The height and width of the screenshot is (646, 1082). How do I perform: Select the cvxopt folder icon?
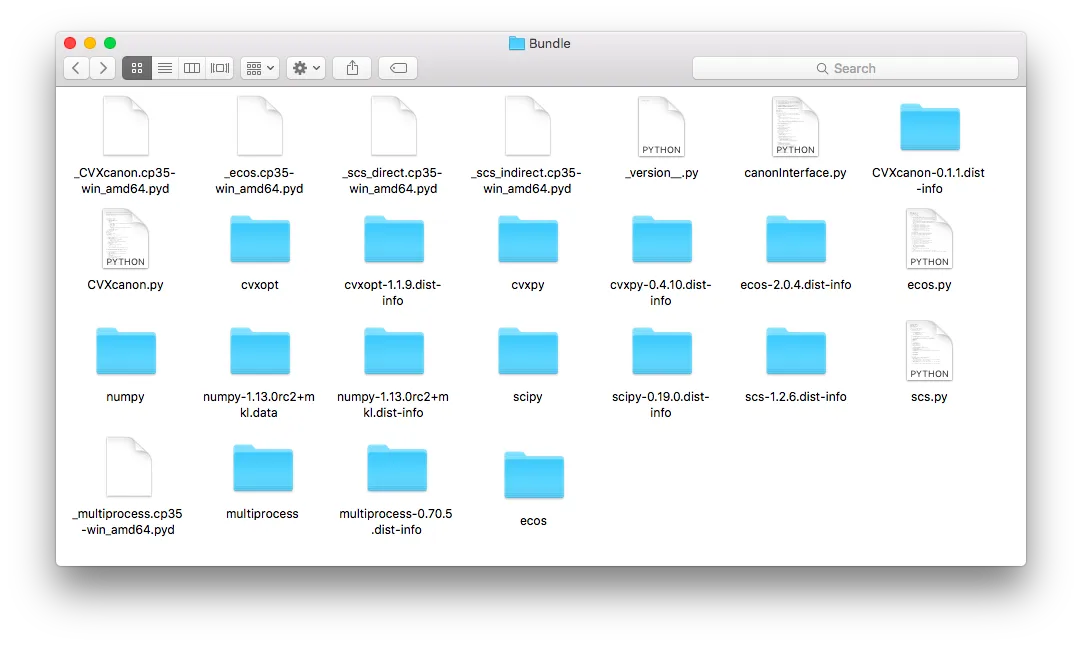pos(259,239)
